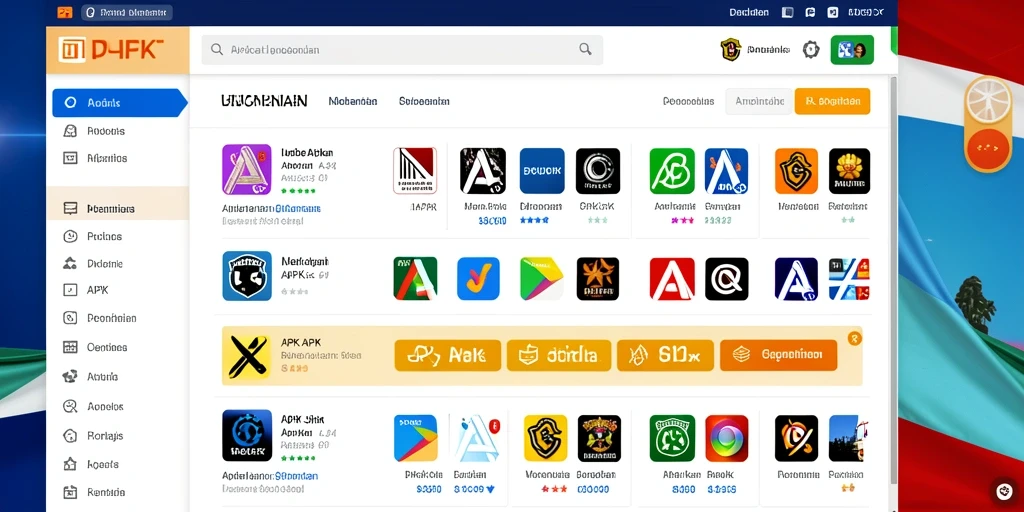Open the black icon with white @ symbol

coord(727,278)
